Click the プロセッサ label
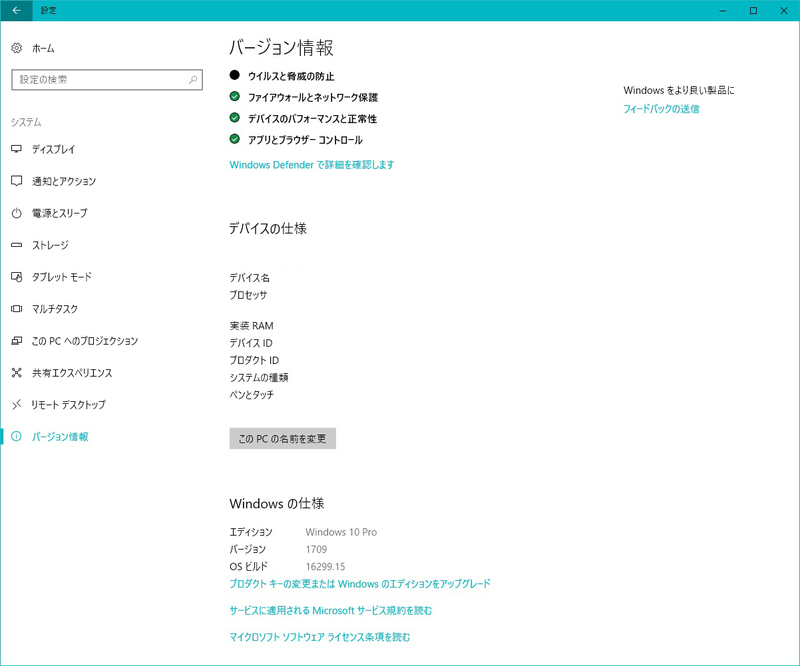This screenshot has width=800, height=666. (248, 295)
